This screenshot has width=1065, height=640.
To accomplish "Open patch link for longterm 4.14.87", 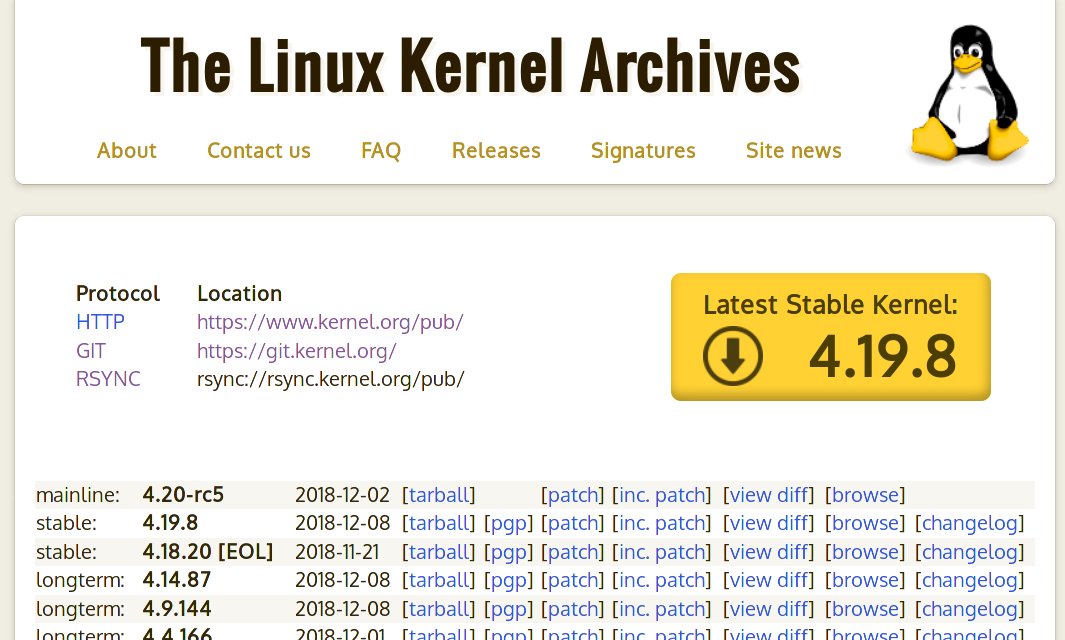I will tap(573, 581).
